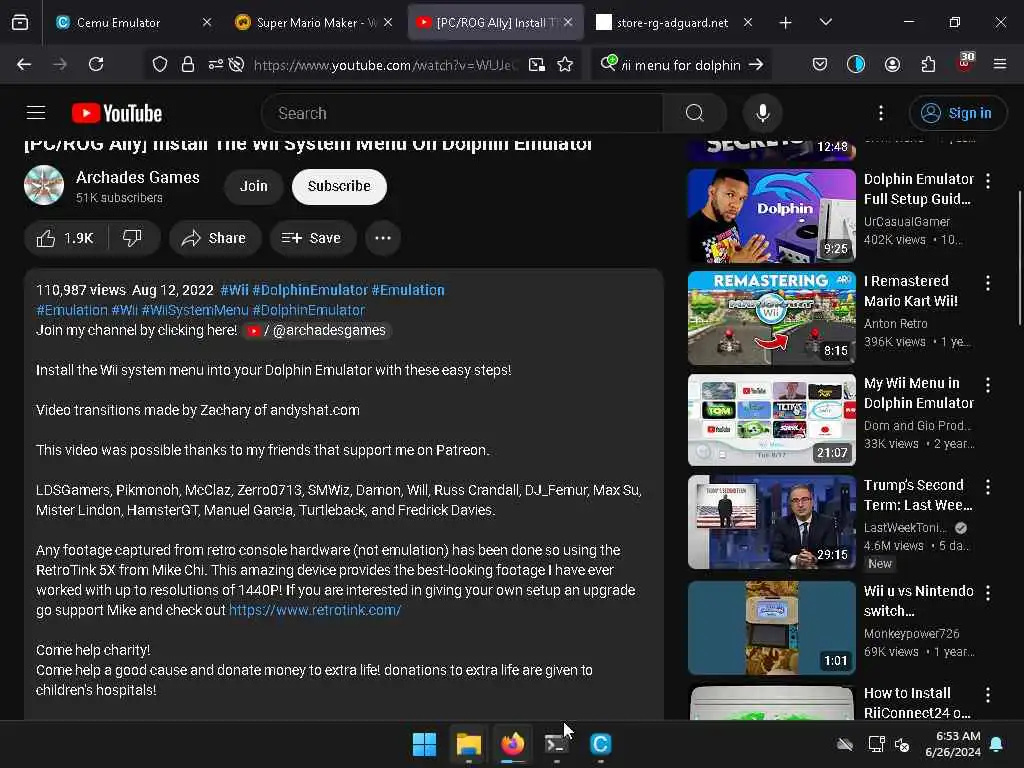List all tabs with the dropdown chevron
The width and height of the screenshot is (1024, 768).
pyautogui.click(x=825, y=23)
